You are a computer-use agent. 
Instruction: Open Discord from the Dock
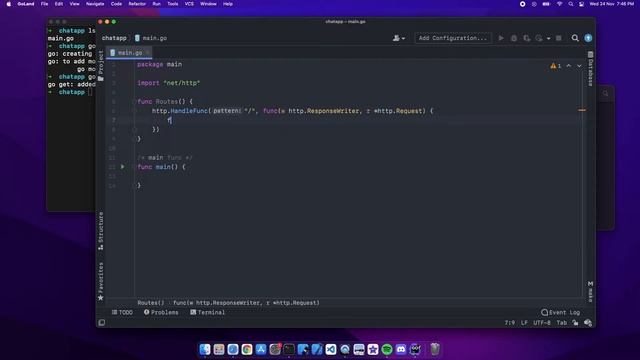[x=401, y=349]
